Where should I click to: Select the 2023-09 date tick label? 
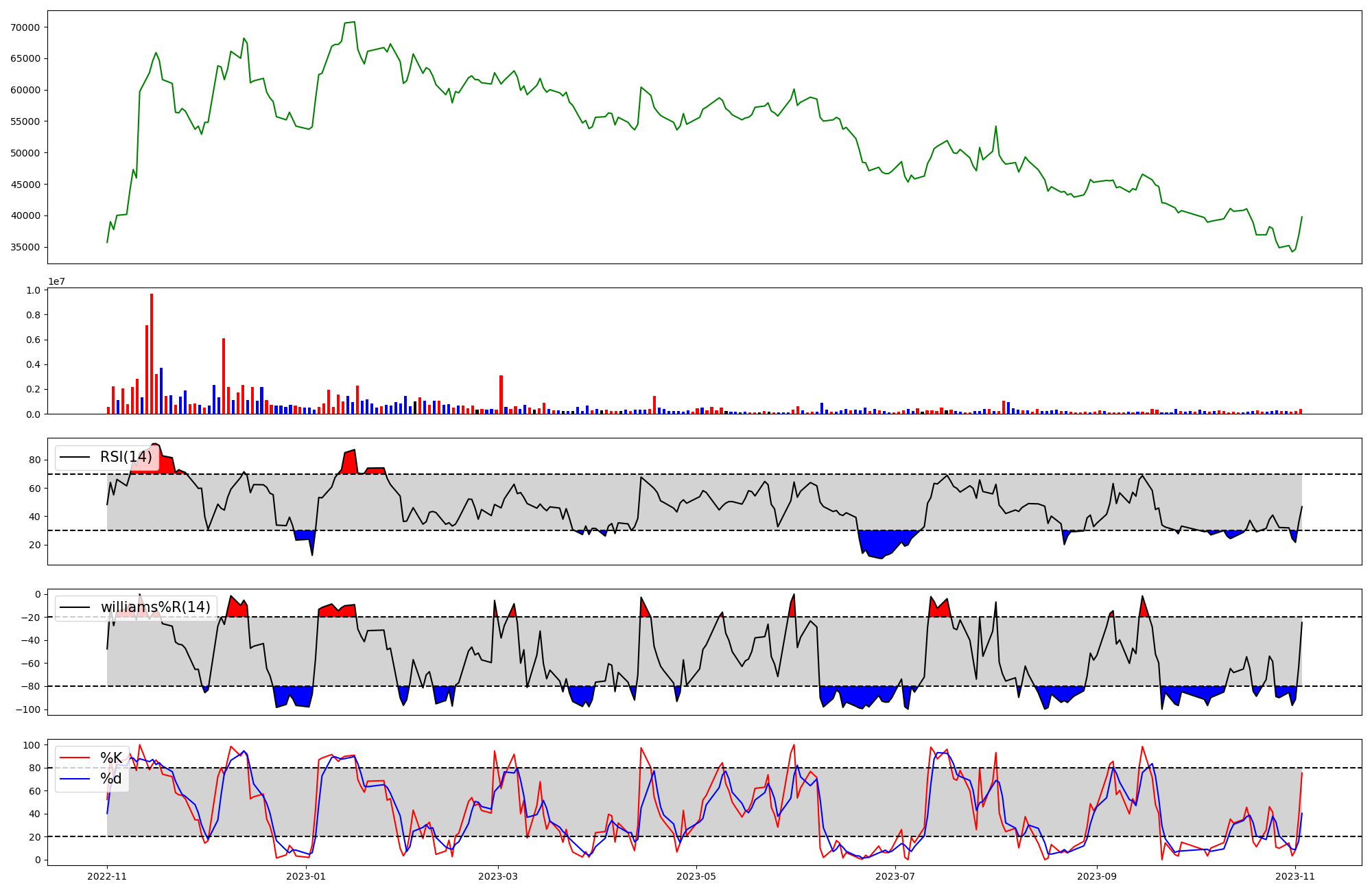click(x=1098, y=876)
